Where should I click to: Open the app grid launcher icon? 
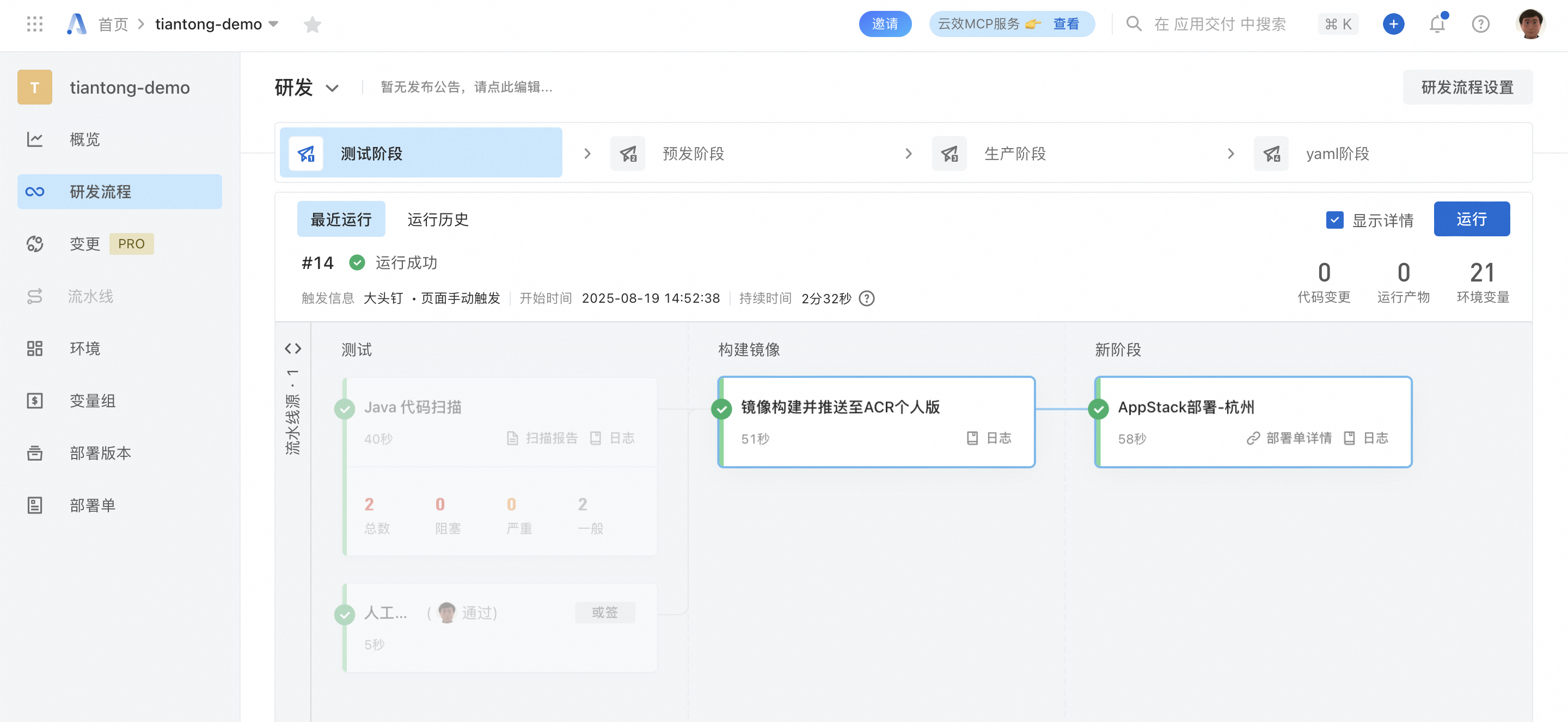point(35,24)
